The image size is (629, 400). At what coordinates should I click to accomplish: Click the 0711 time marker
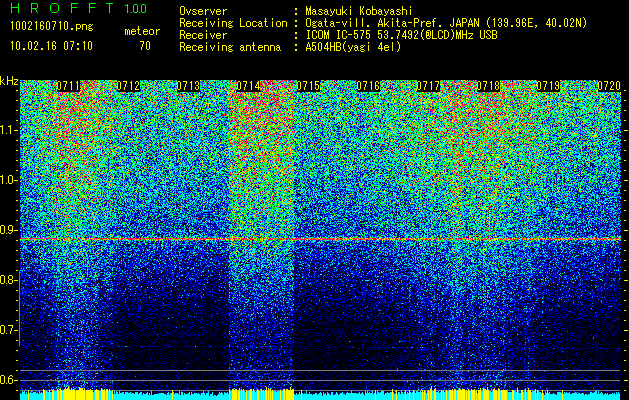click(x=68, y=86)
